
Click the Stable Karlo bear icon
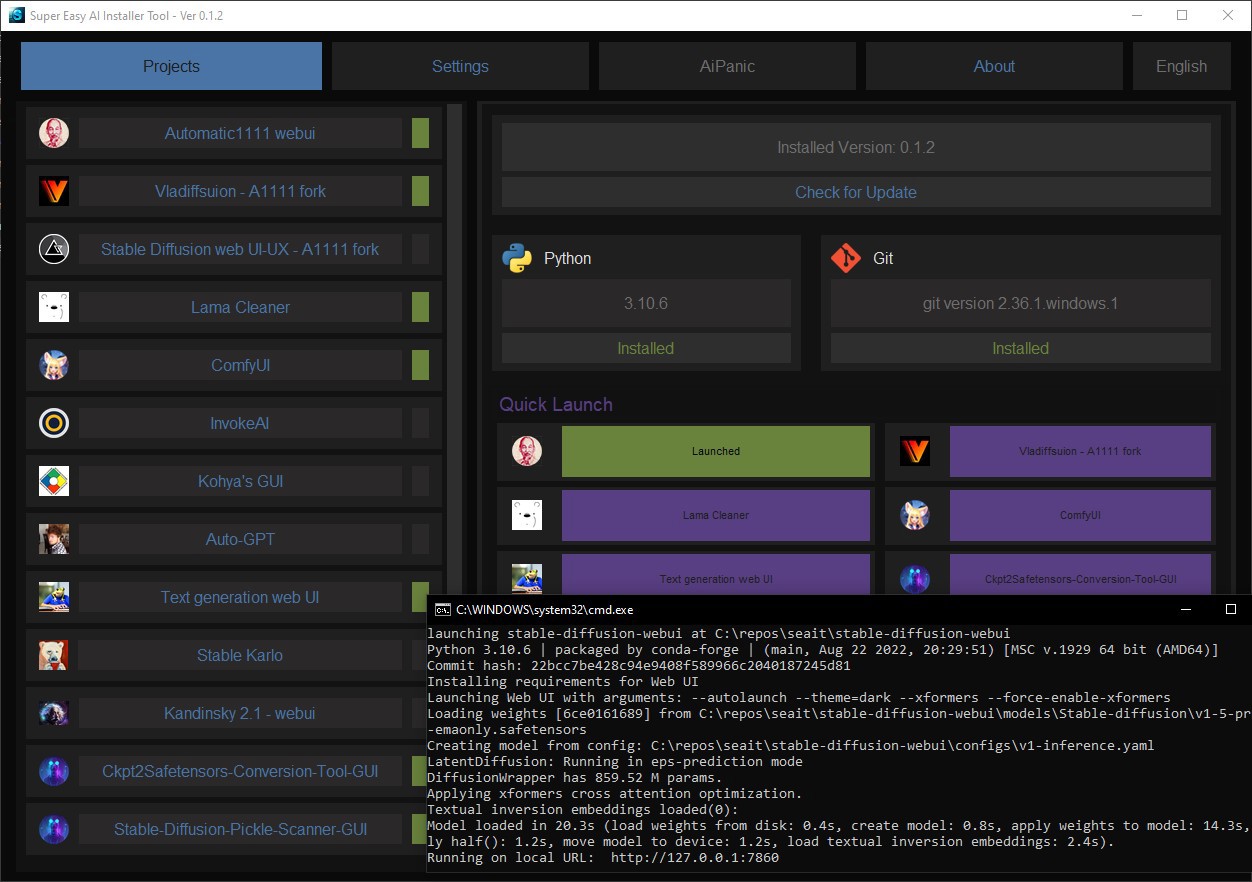pos(54,655)
